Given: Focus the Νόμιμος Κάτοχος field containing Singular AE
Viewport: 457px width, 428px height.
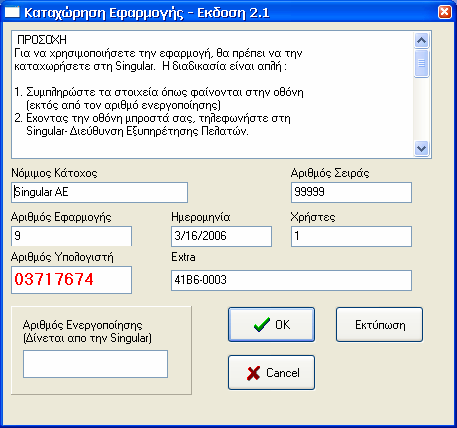Looking at the screenshot, I should 99,192.
